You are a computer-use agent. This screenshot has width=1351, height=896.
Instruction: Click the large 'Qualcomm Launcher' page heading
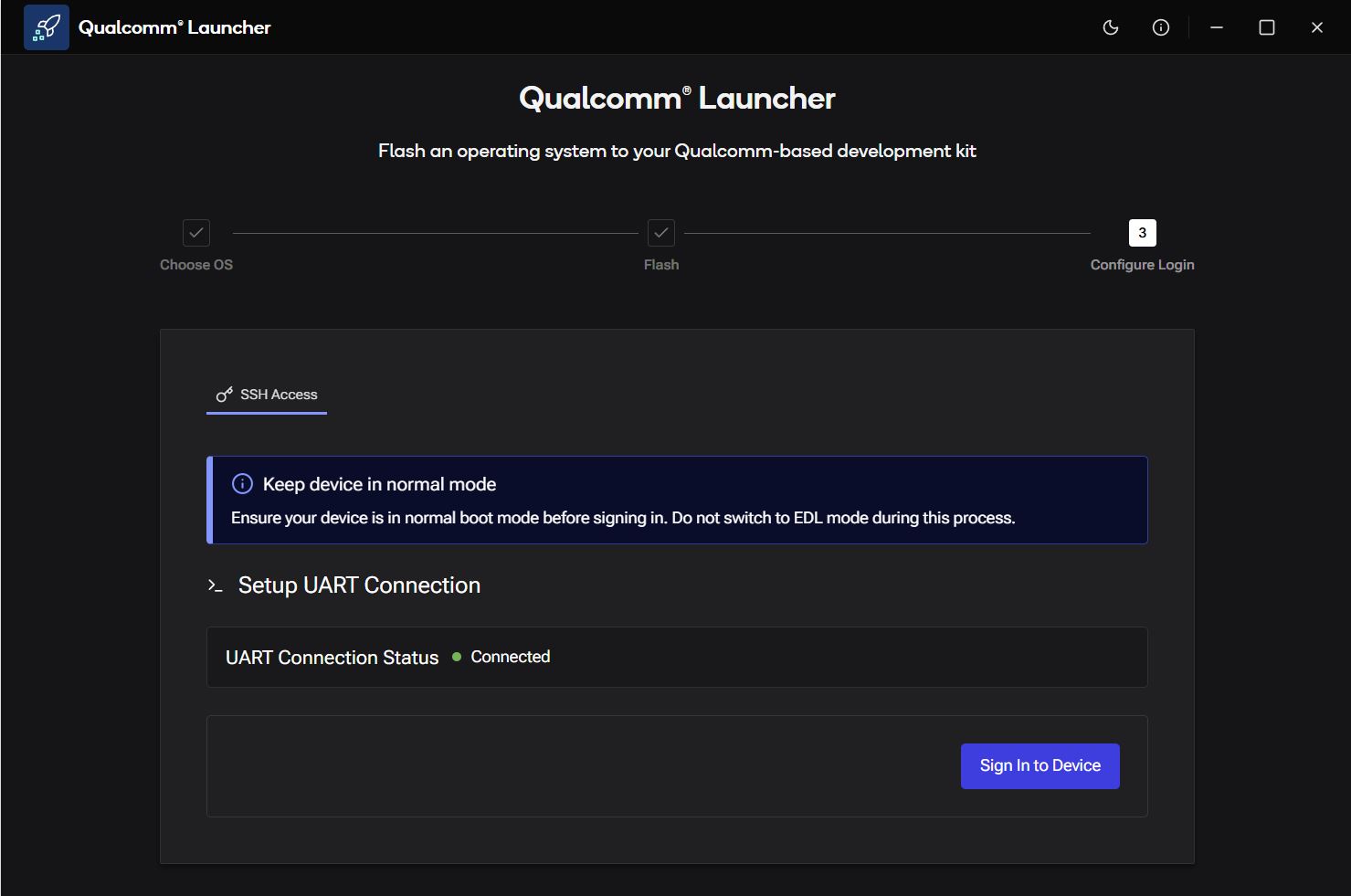677,99
